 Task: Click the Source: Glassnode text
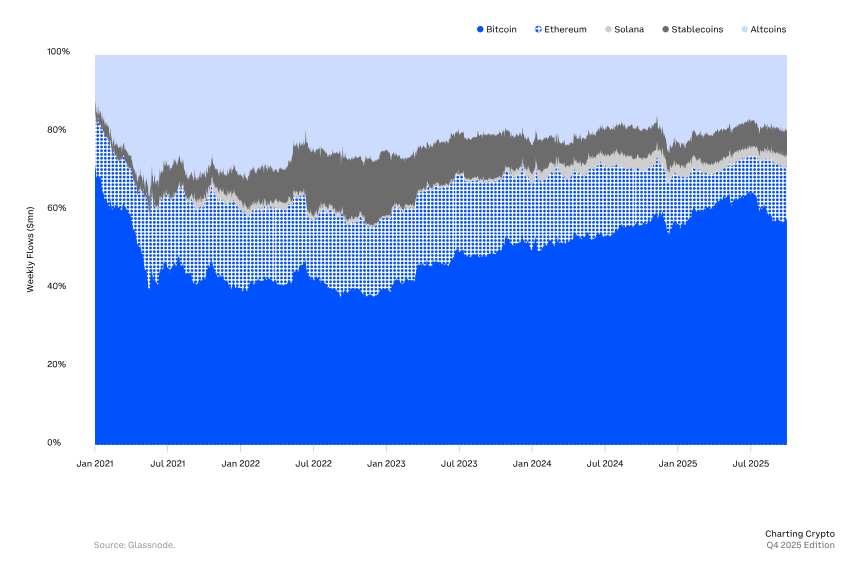[x=134, y=545]
